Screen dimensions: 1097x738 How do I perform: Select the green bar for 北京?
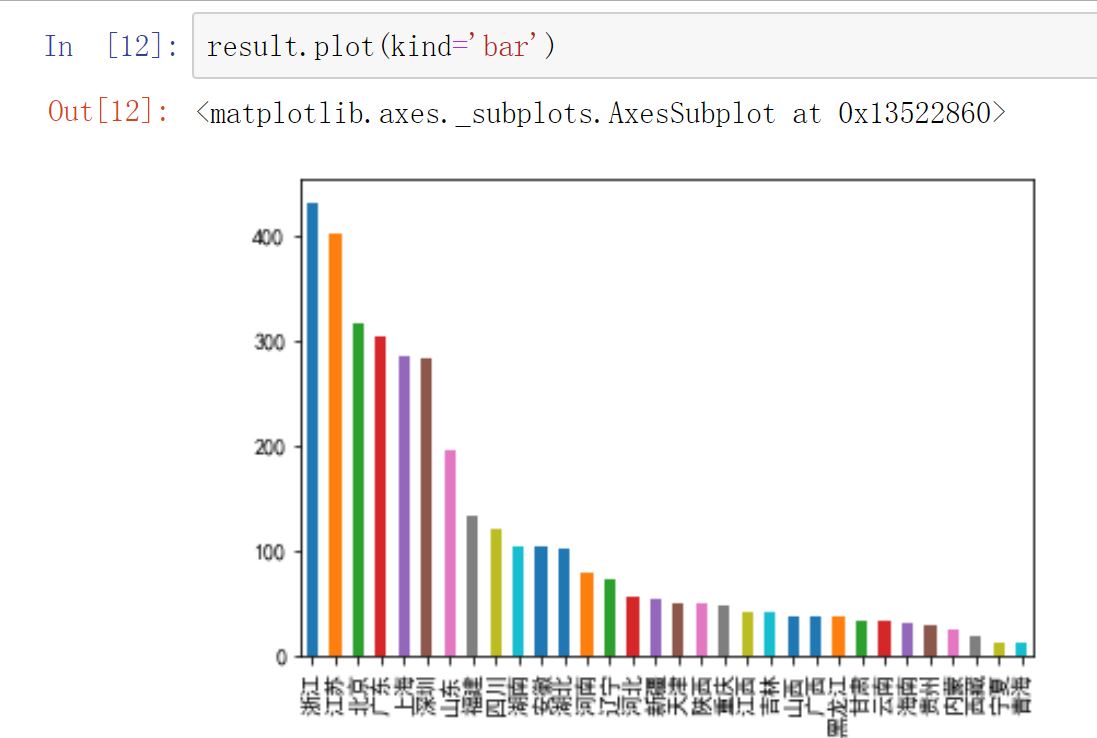pyautogui.click(x=358, y=490)
